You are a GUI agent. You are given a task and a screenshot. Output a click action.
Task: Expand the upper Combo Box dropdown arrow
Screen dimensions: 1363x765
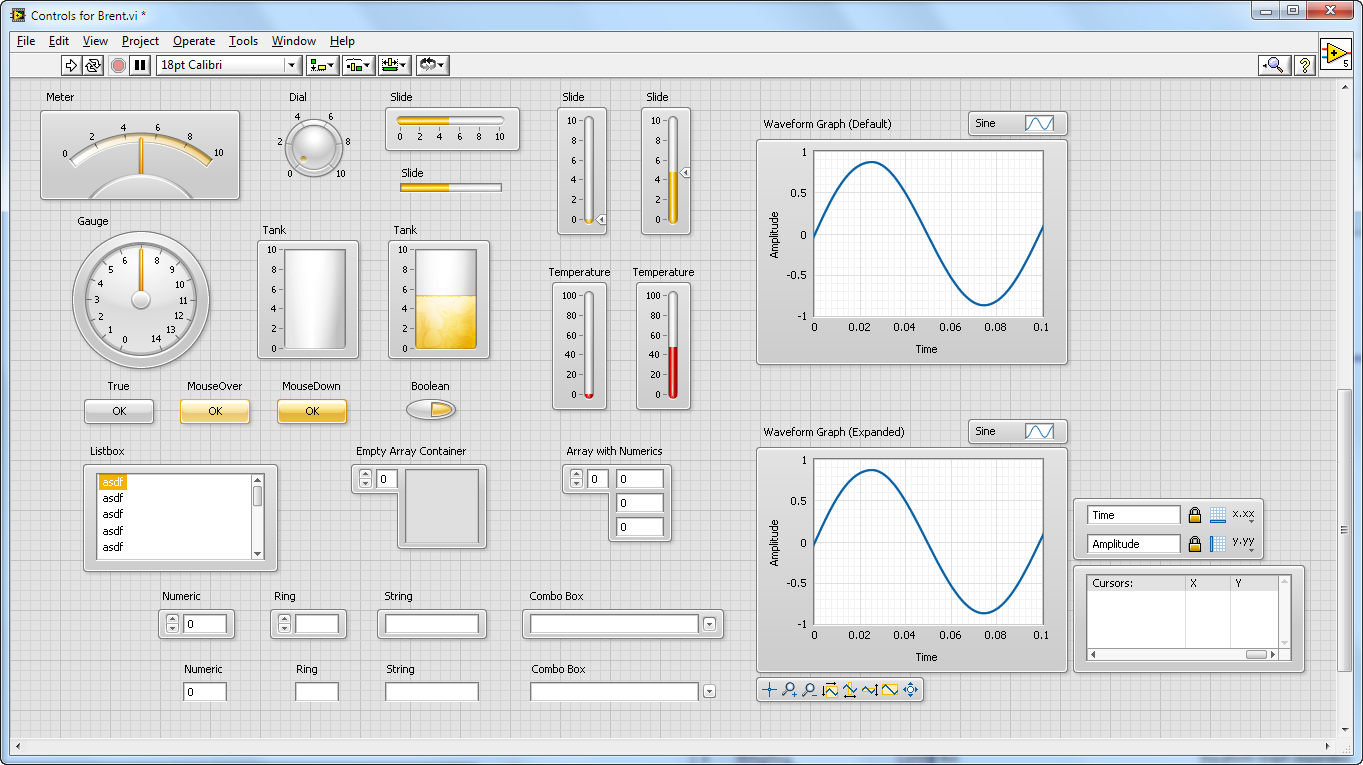tap(709, 624)
